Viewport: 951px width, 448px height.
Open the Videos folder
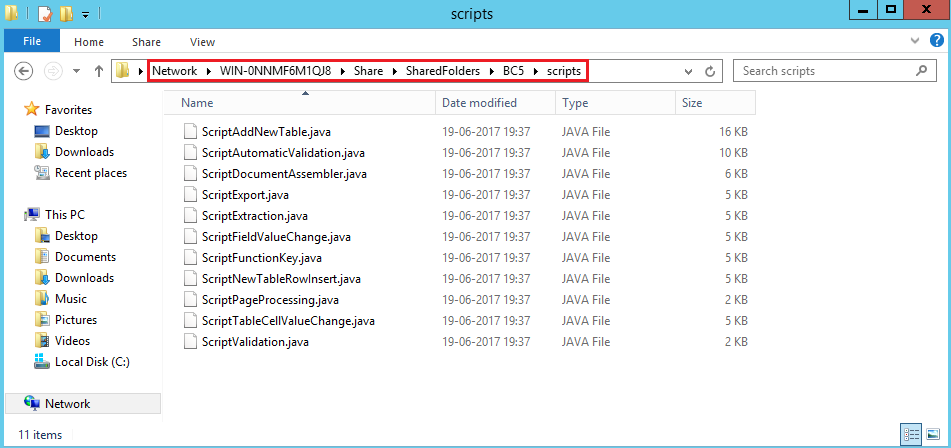72,341
